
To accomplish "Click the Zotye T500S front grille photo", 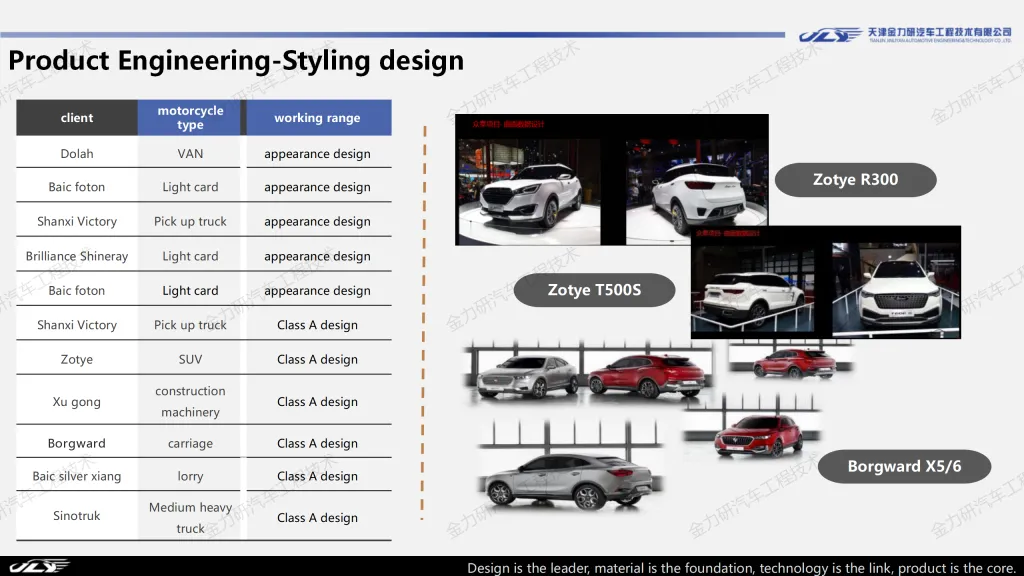I will tap(895, 288).
